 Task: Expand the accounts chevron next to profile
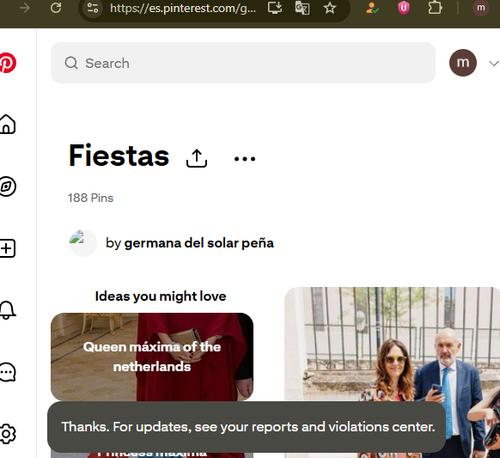coord(494,63)
